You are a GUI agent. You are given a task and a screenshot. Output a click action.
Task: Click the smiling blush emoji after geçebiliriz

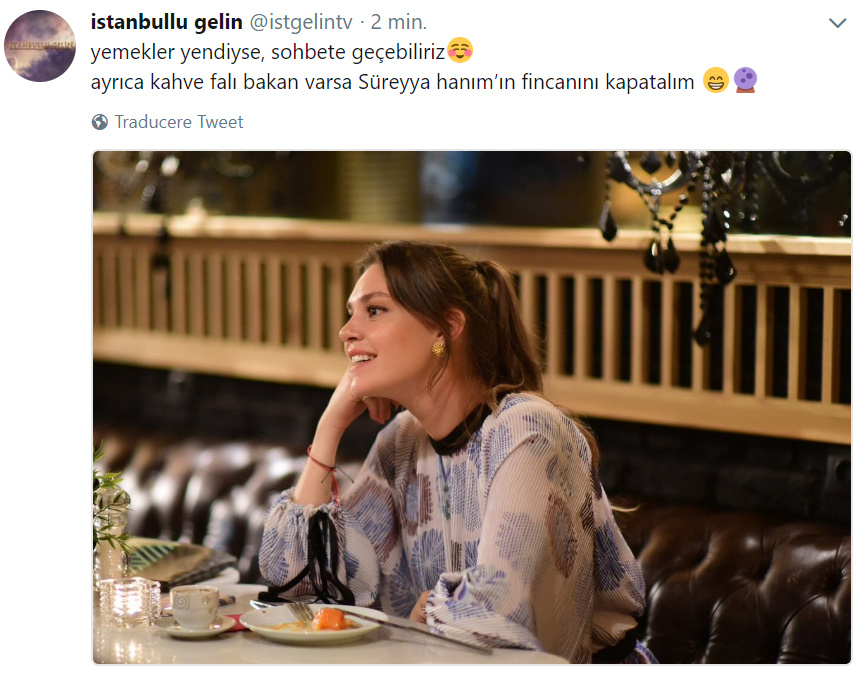pos(460,50)
